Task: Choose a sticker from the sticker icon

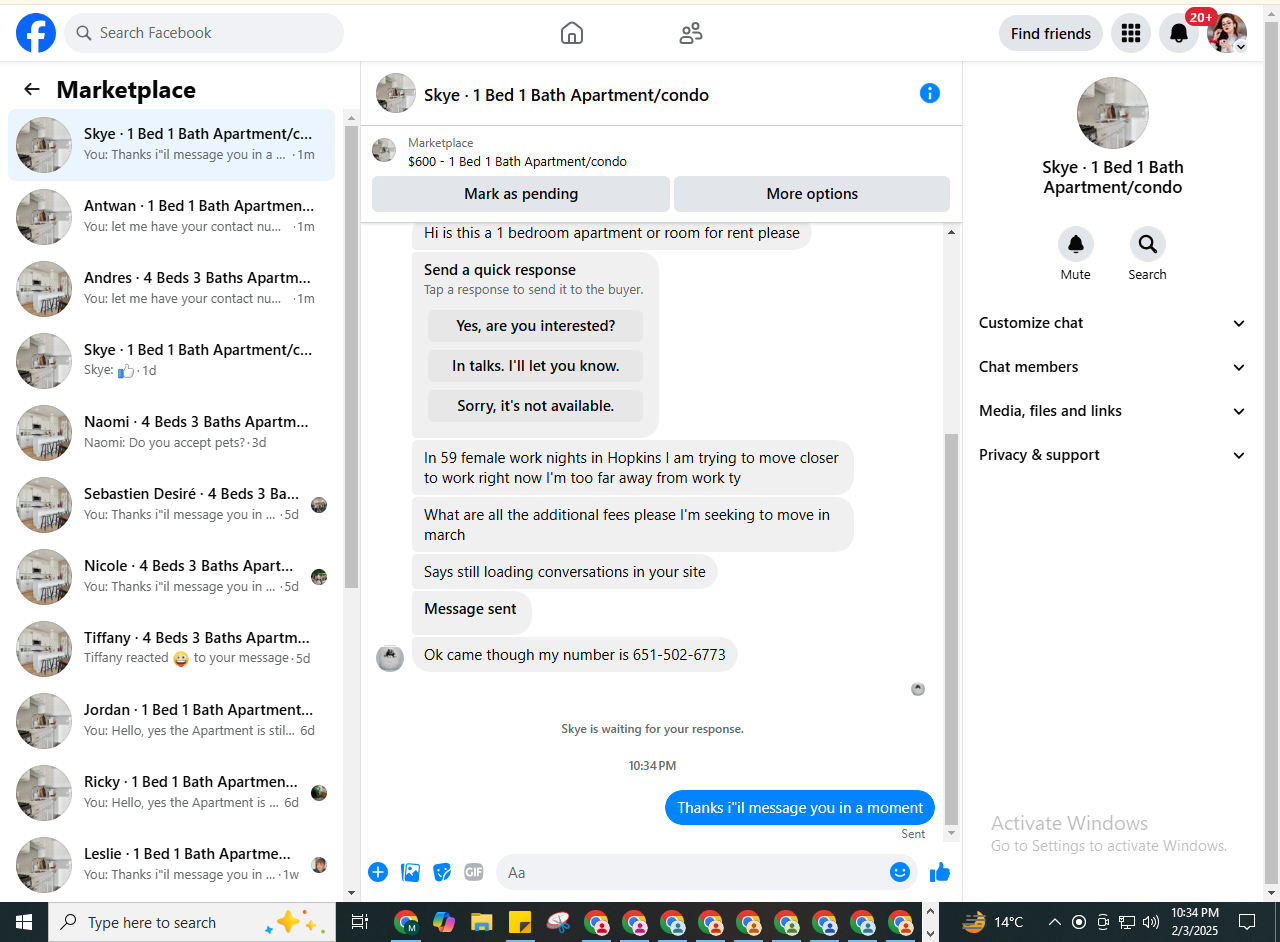Action: click(x=442, y=872)
